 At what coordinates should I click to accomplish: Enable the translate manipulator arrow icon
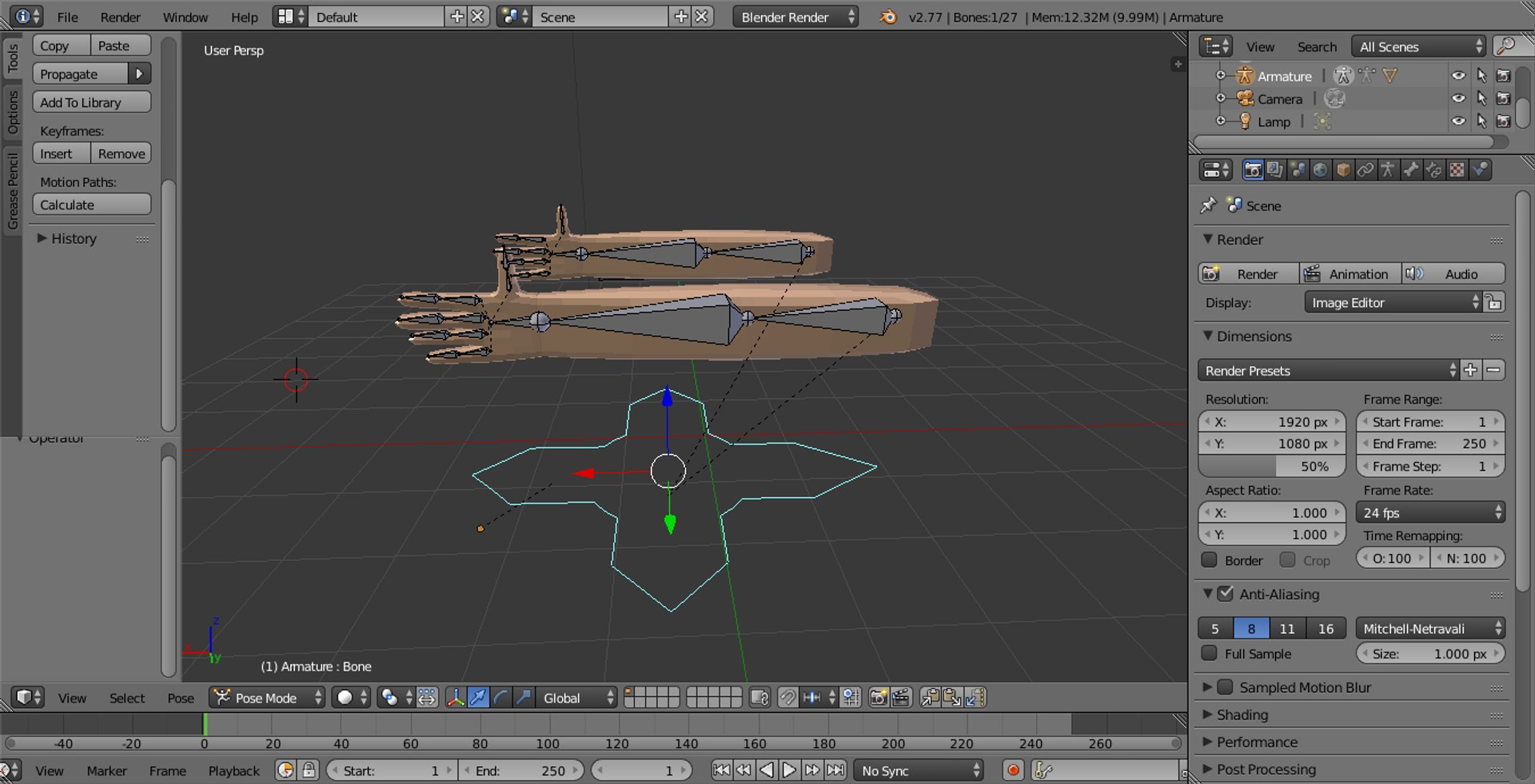[478, 698]
